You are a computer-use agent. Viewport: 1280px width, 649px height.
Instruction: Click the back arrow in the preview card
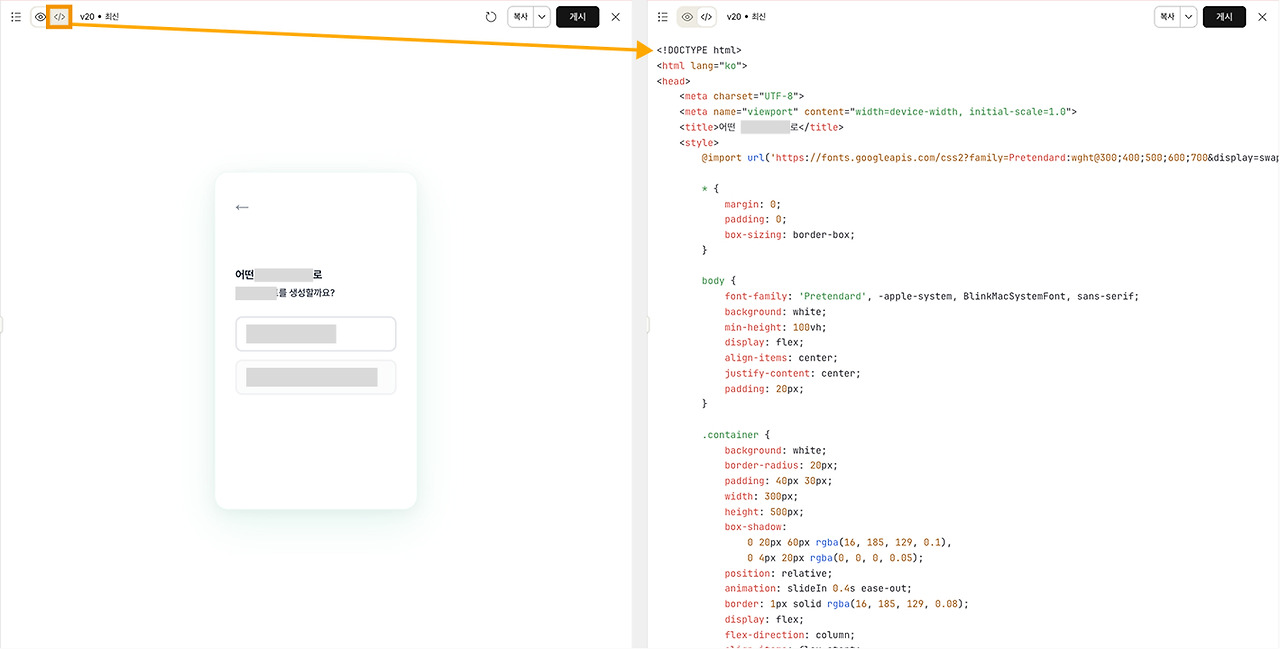click(x=242, y=207)
